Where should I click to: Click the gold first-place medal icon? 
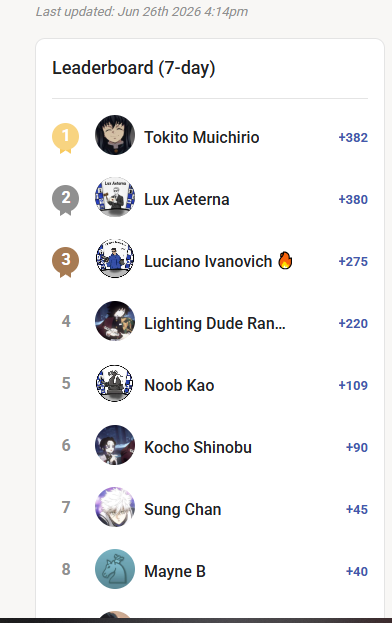coord(66,138)
